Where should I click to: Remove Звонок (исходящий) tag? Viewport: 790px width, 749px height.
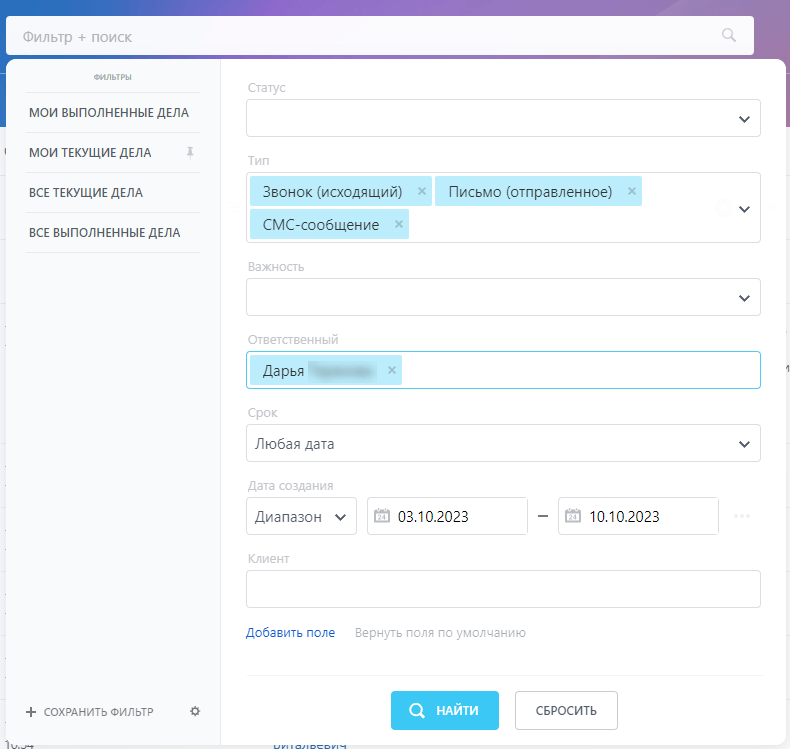[x=422, y=191]
